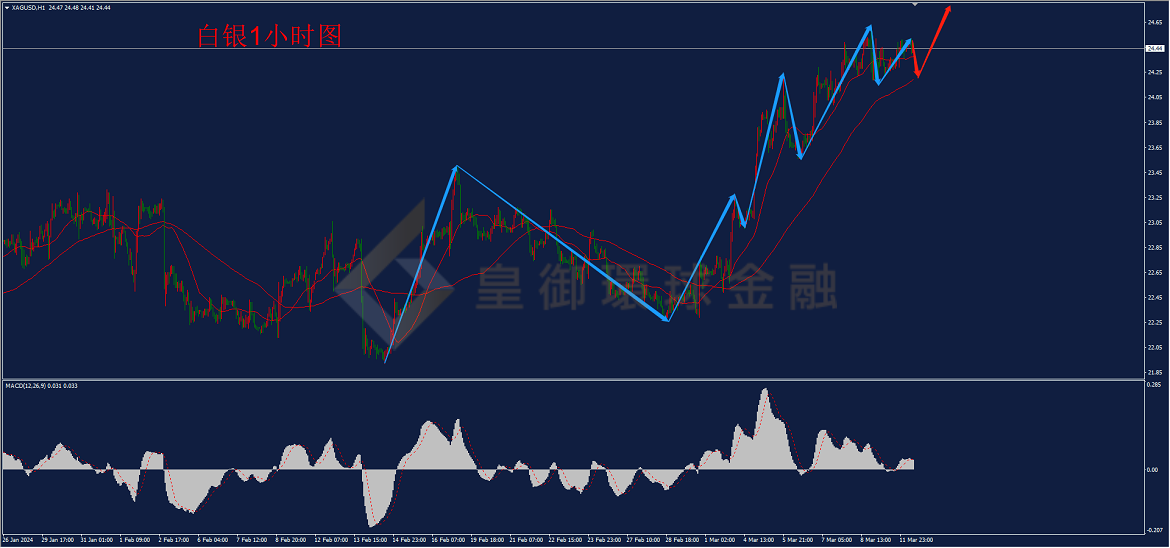Click the red 白银1小时图 title text
Image resolution: width=1170 pixels, height=548 pixels.
click(269, 36)
